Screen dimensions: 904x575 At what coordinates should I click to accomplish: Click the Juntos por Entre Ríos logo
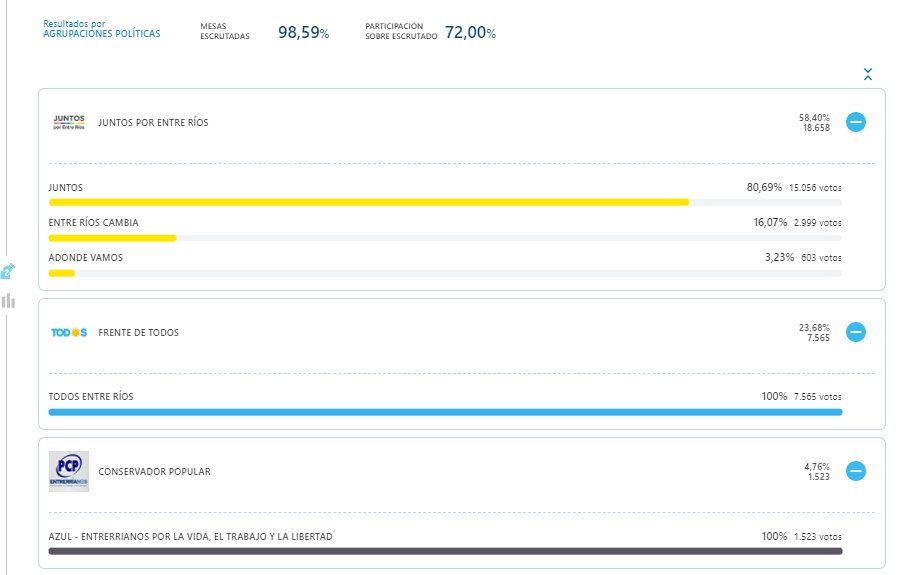69,122
